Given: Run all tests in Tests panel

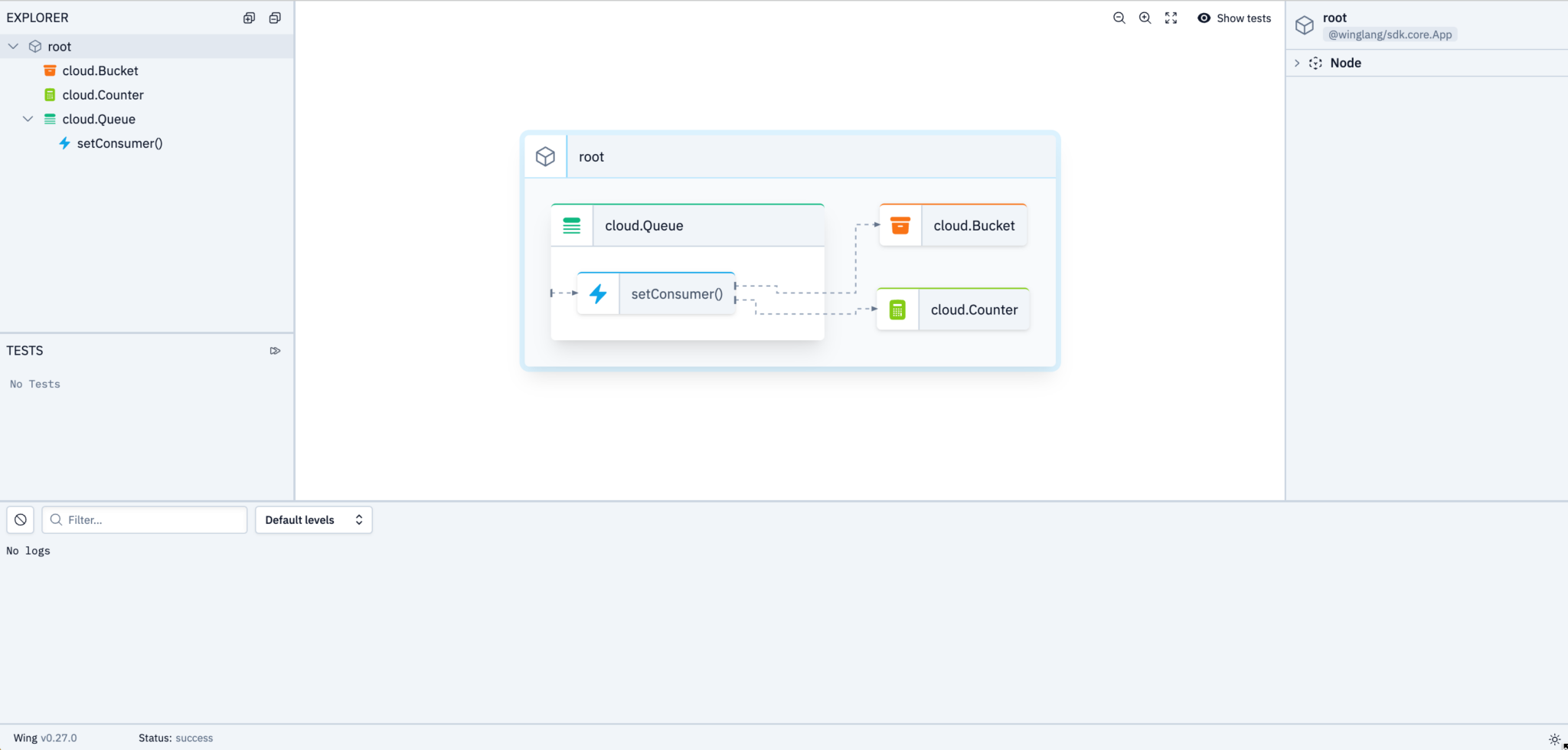Looking at the screenshot, I should point(275,351).
